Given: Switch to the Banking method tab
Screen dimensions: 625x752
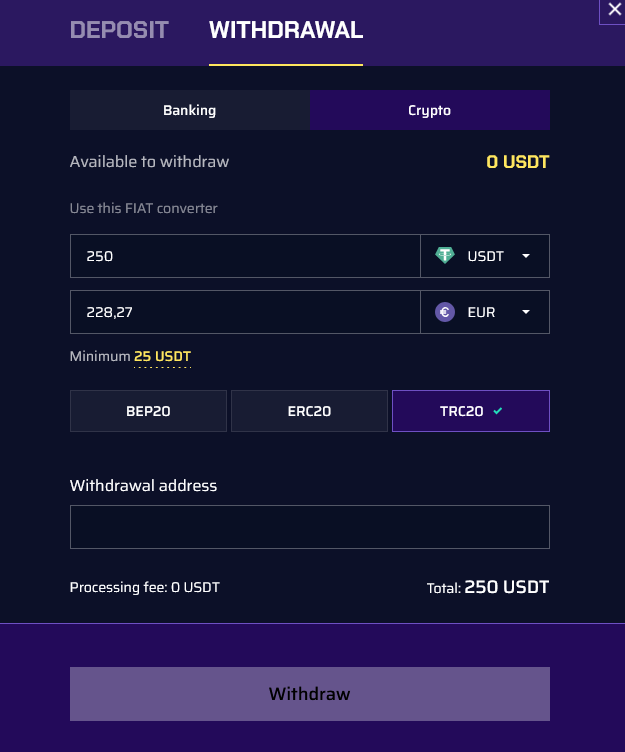Looking at the screenshot, I should point(189,110).
